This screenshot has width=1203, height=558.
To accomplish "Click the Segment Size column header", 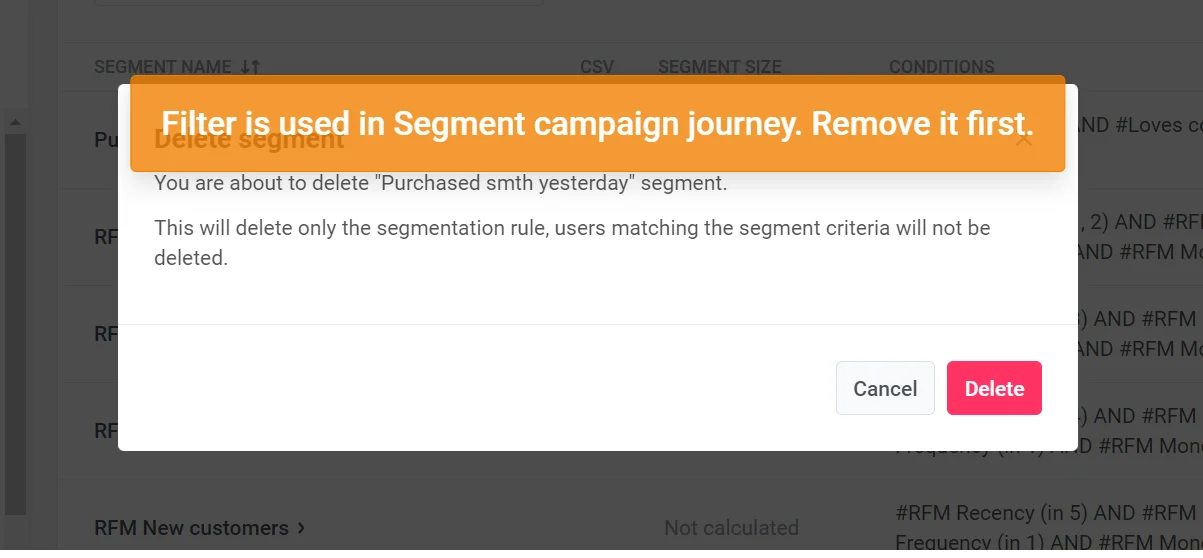I will point(719,67).
